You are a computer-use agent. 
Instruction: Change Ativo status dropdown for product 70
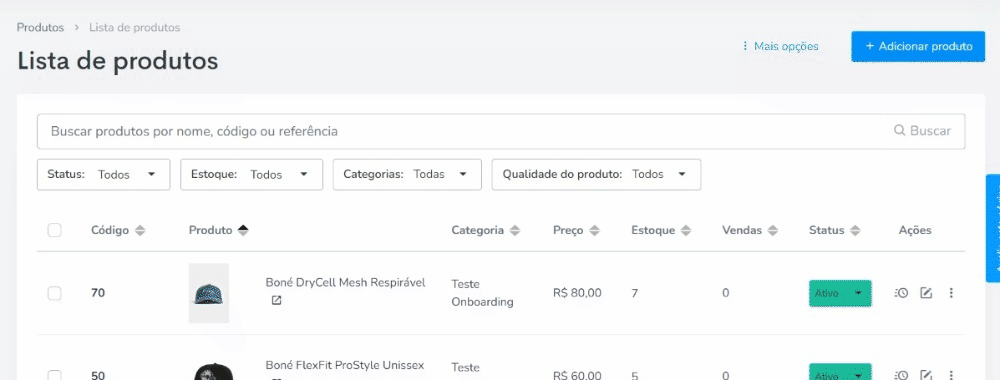click(840, 293)
